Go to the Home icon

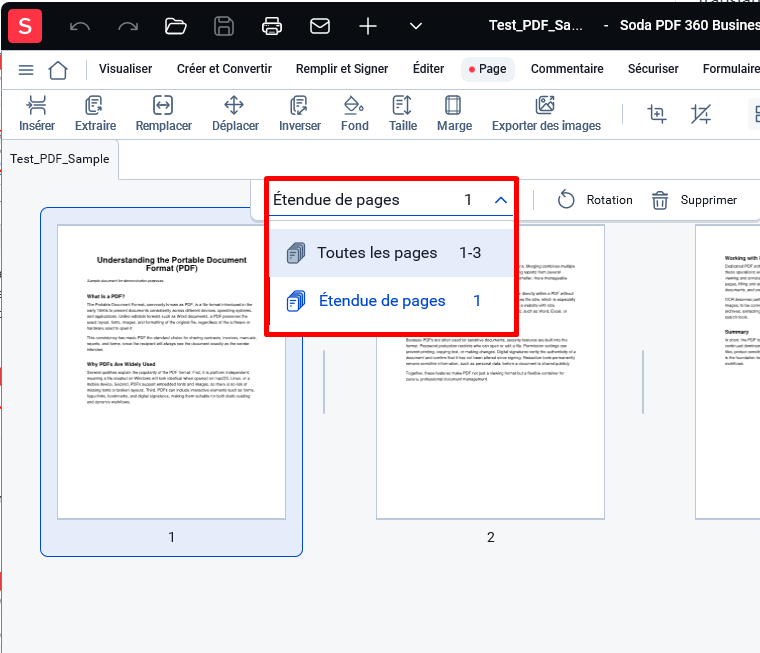pos(58,70)
